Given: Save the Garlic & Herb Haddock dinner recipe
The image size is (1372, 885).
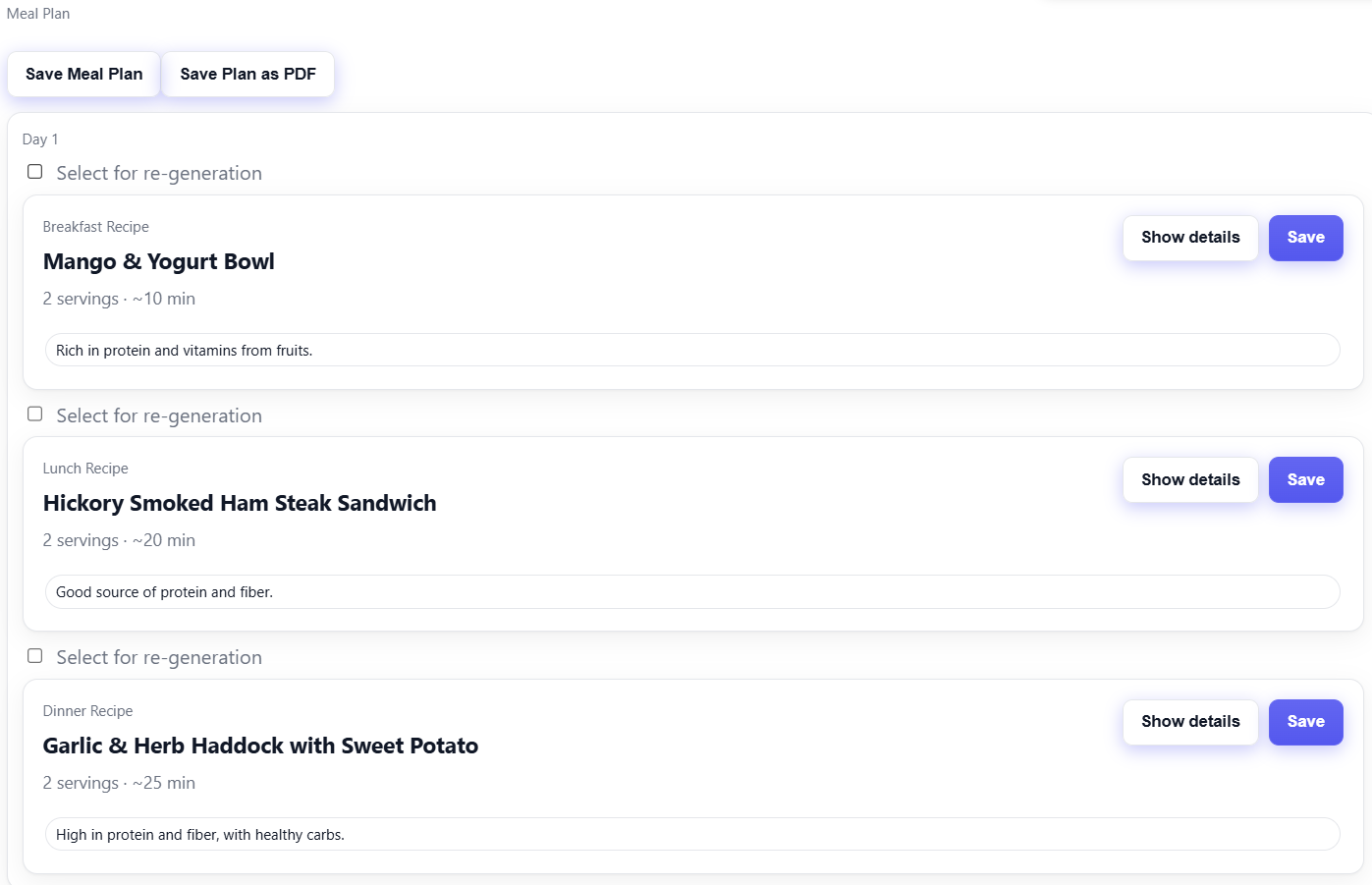Looking at the screenshot, I should [x=1304, y=722].
